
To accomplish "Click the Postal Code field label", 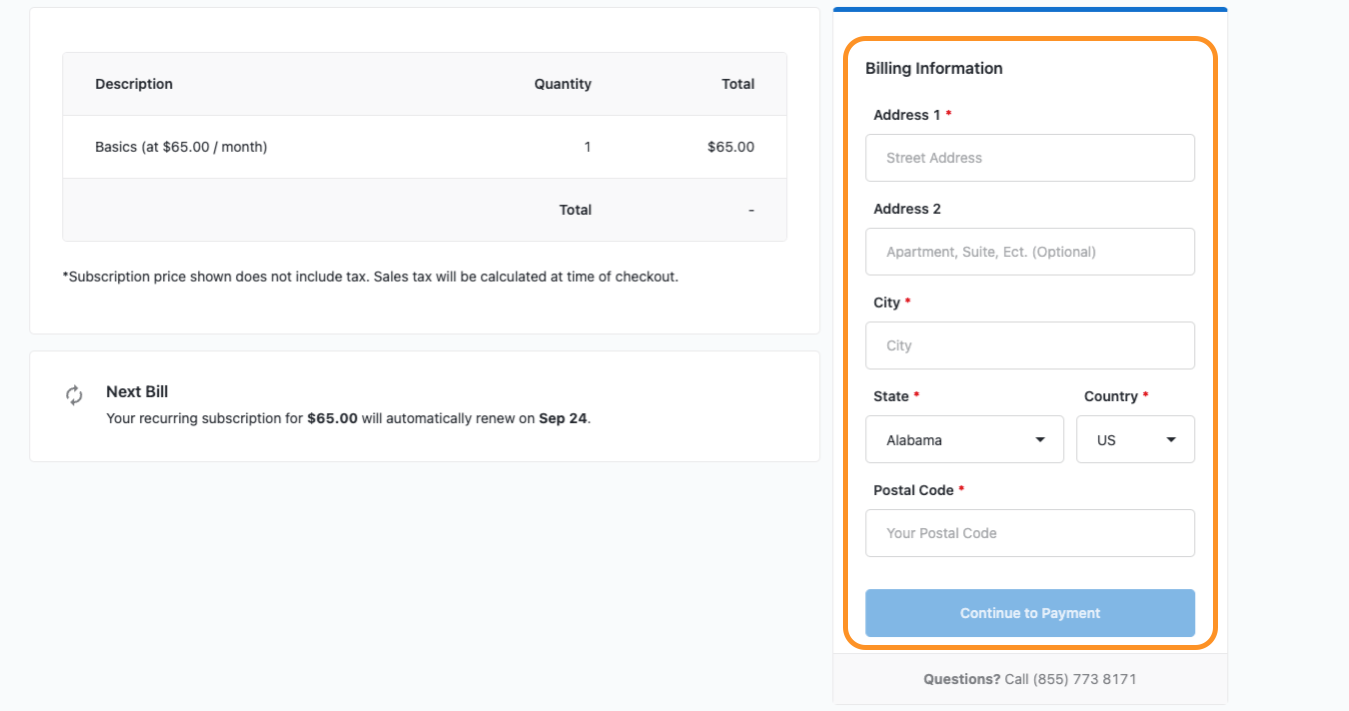I will [x=913, y=490].
